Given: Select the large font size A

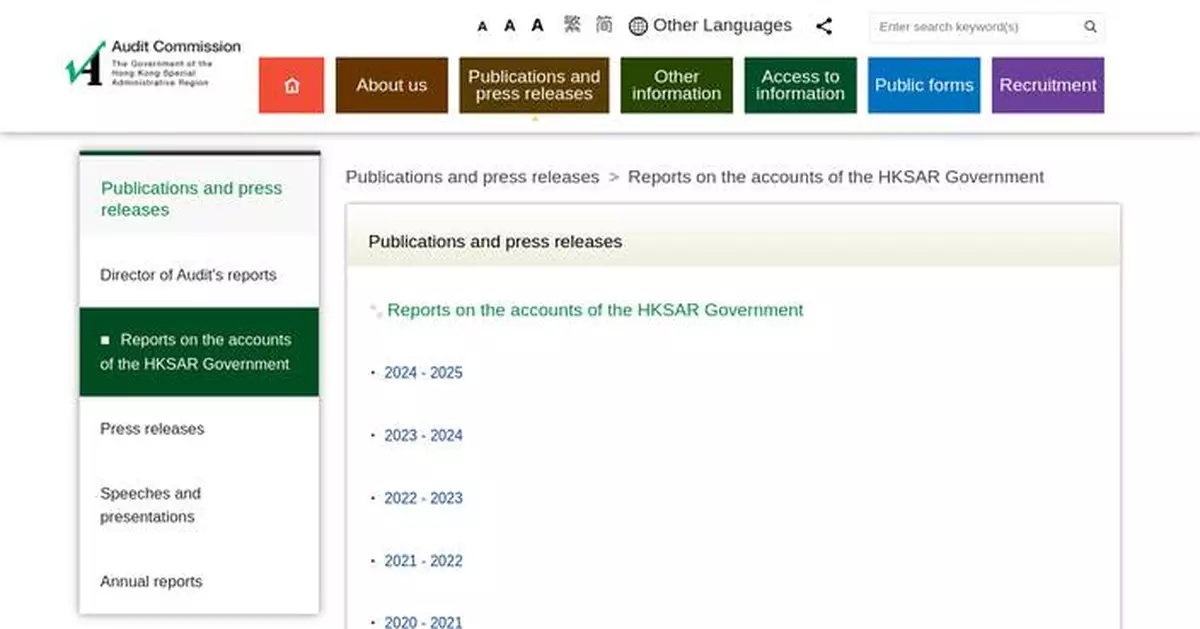Looking at the screenshot, I should coord(537,25).
